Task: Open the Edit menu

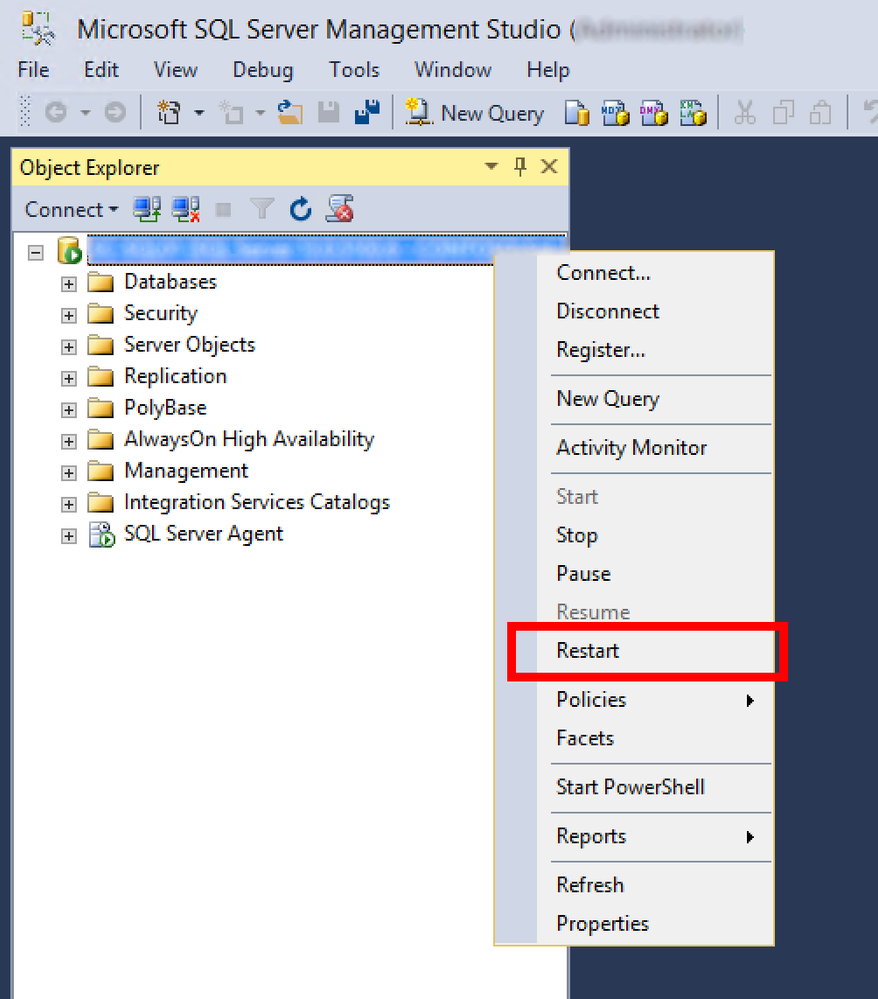Action: 101,69
